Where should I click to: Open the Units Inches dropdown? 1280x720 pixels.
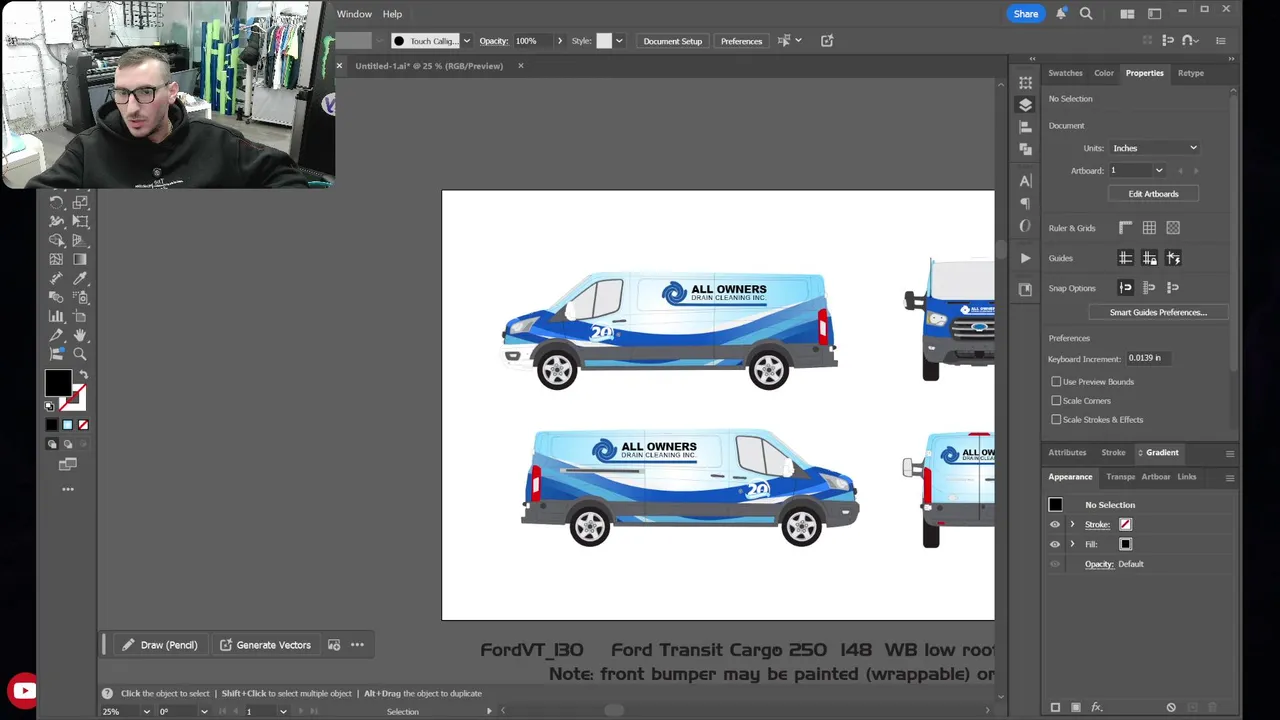(x=1154, y=148)
